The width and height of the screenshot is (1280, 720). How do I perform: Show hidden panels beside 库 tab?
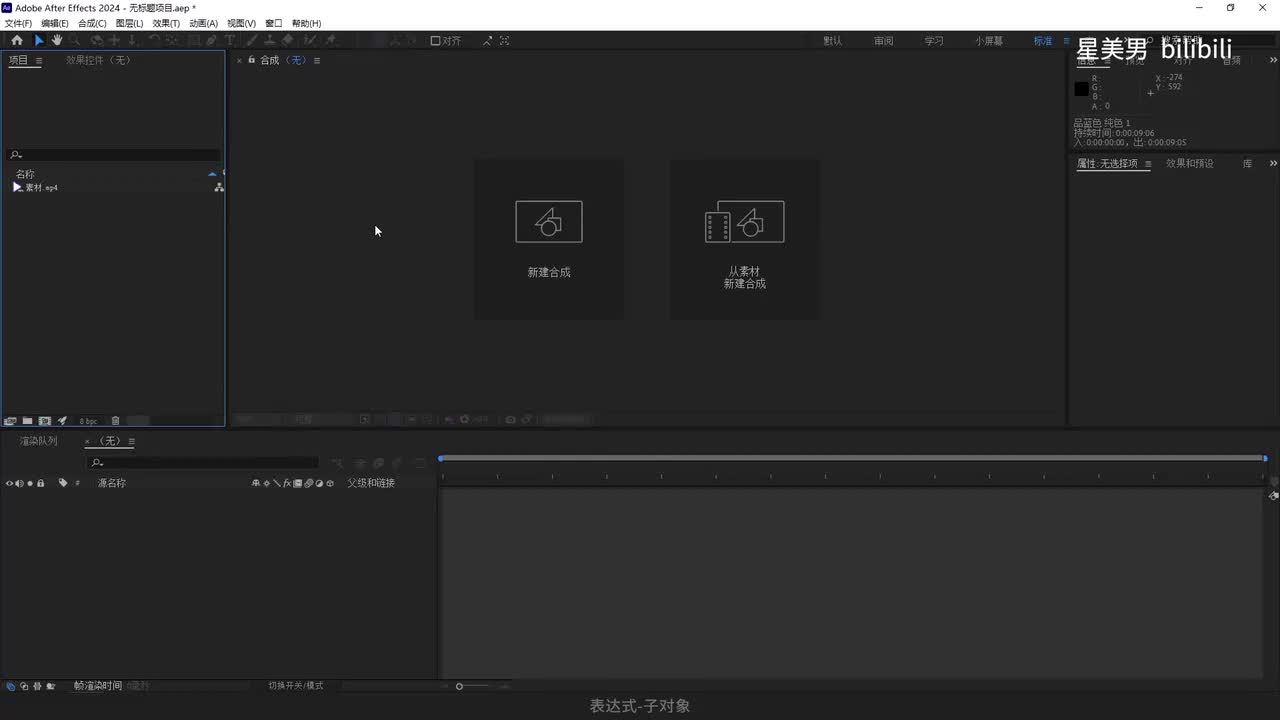(x=1273, y=163)
